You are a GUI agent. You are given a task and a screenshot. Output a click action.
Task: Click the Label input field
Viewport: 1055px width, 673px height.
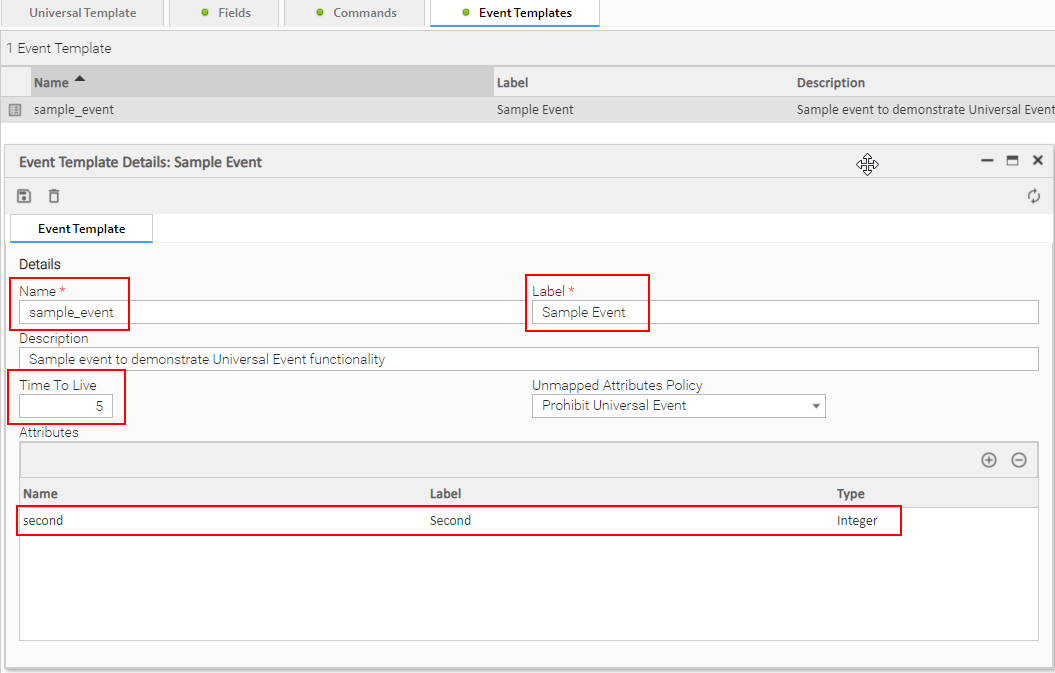(785, 312)
